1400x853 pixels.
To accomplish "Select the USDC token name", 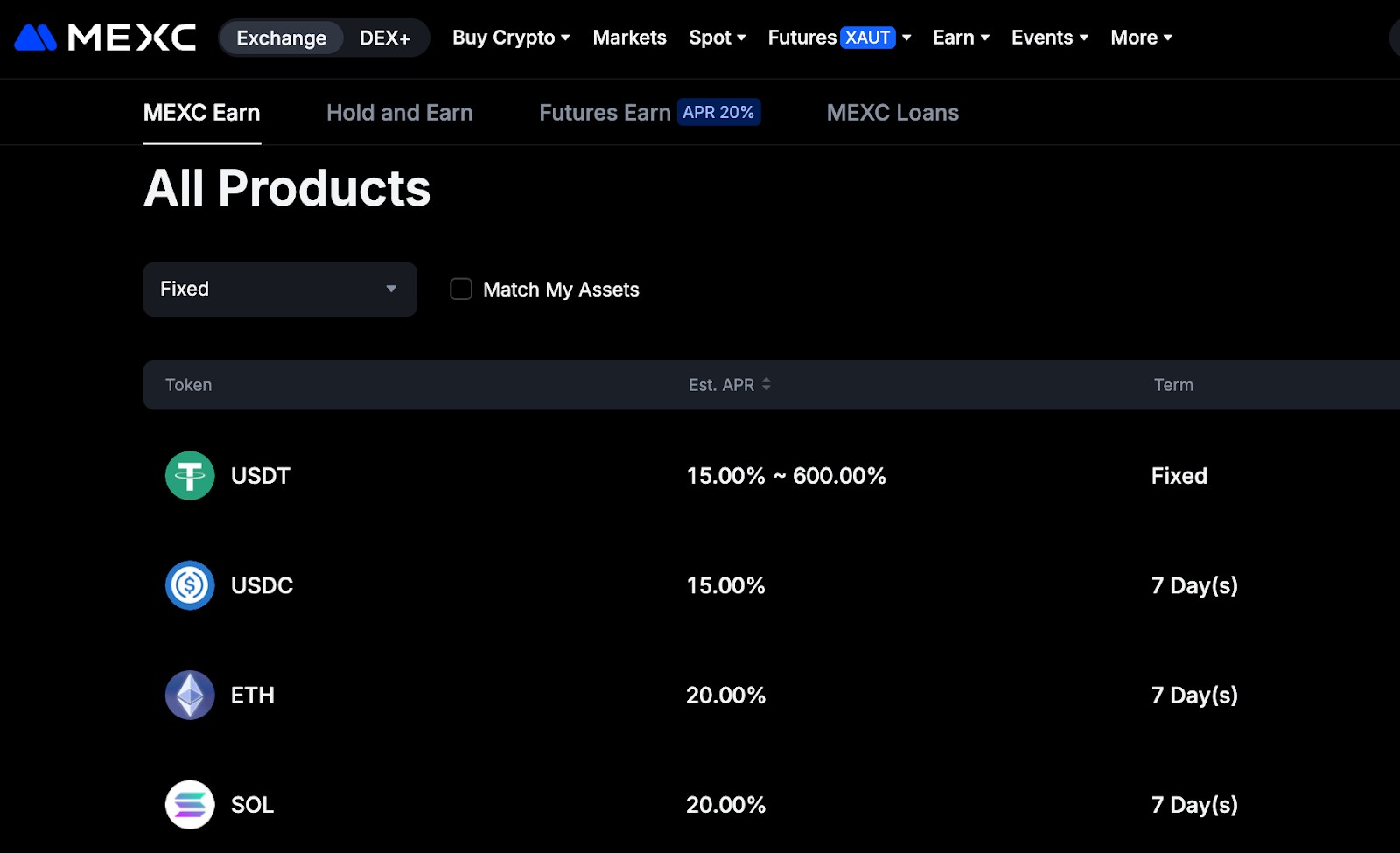I will click(262, 585).
